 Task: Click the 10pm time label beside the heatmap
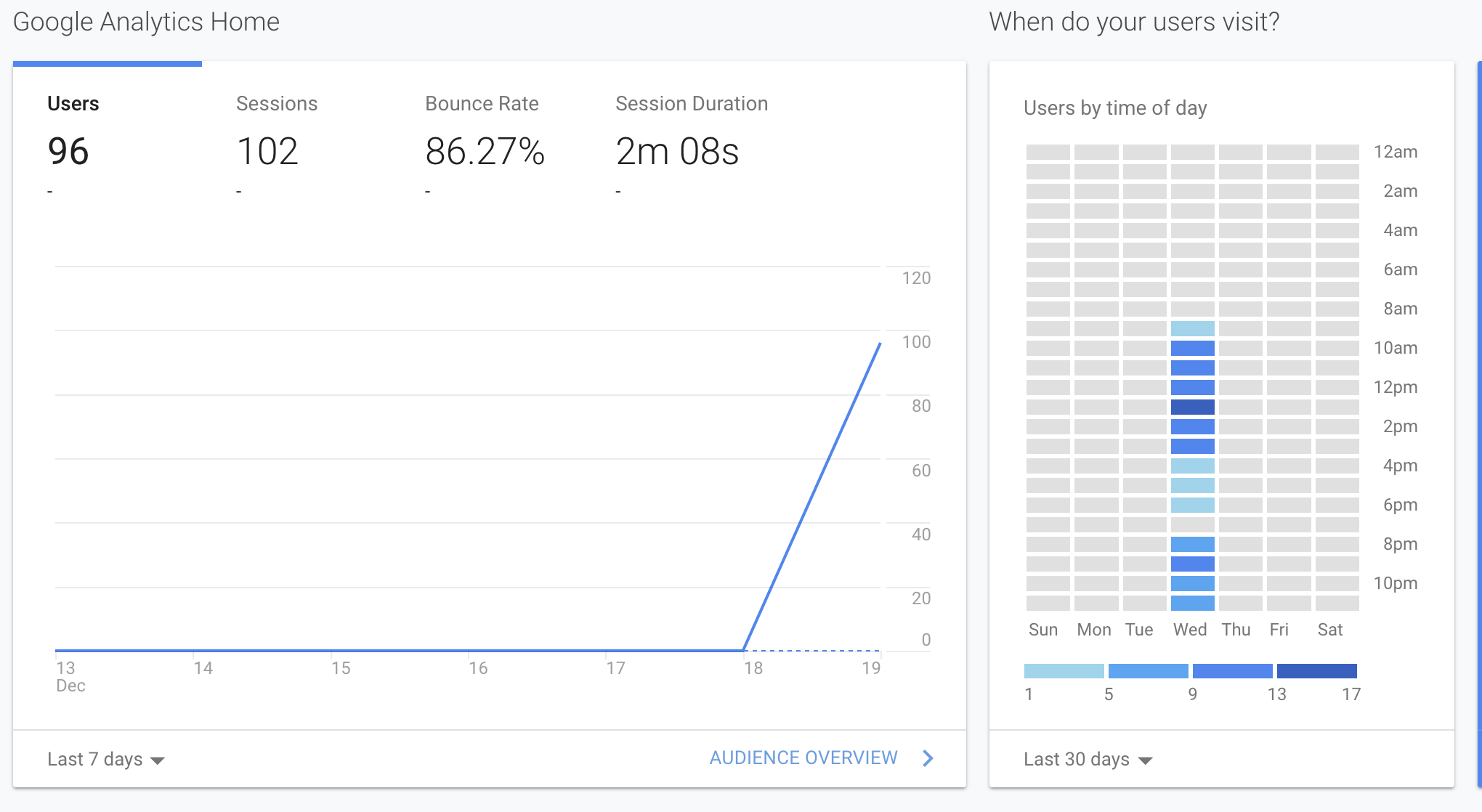coord(1396,583)
